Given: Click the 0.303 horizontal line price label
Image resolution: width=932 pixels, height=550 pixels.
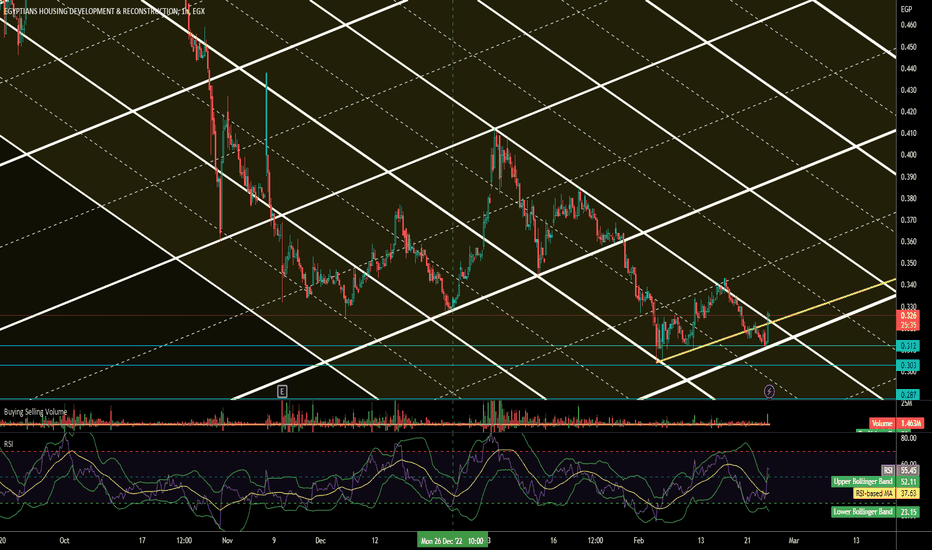Looking at the screenshot, I should [x=908, y=365].
